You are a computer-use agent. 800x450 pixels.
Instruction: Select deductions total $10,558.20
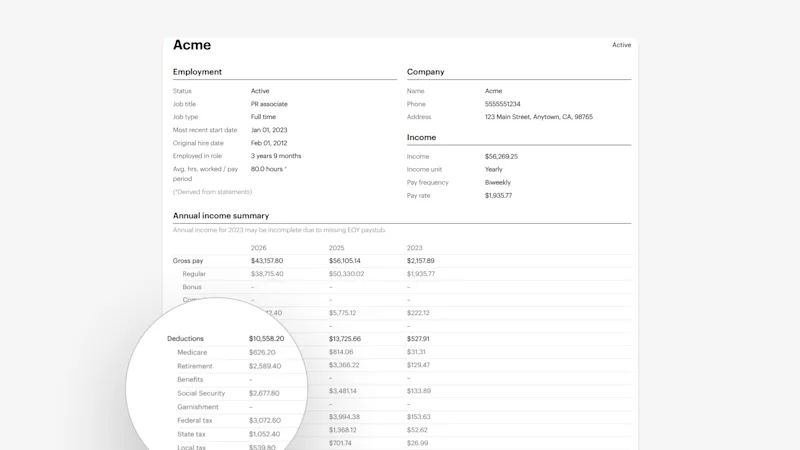pos(266,339)
